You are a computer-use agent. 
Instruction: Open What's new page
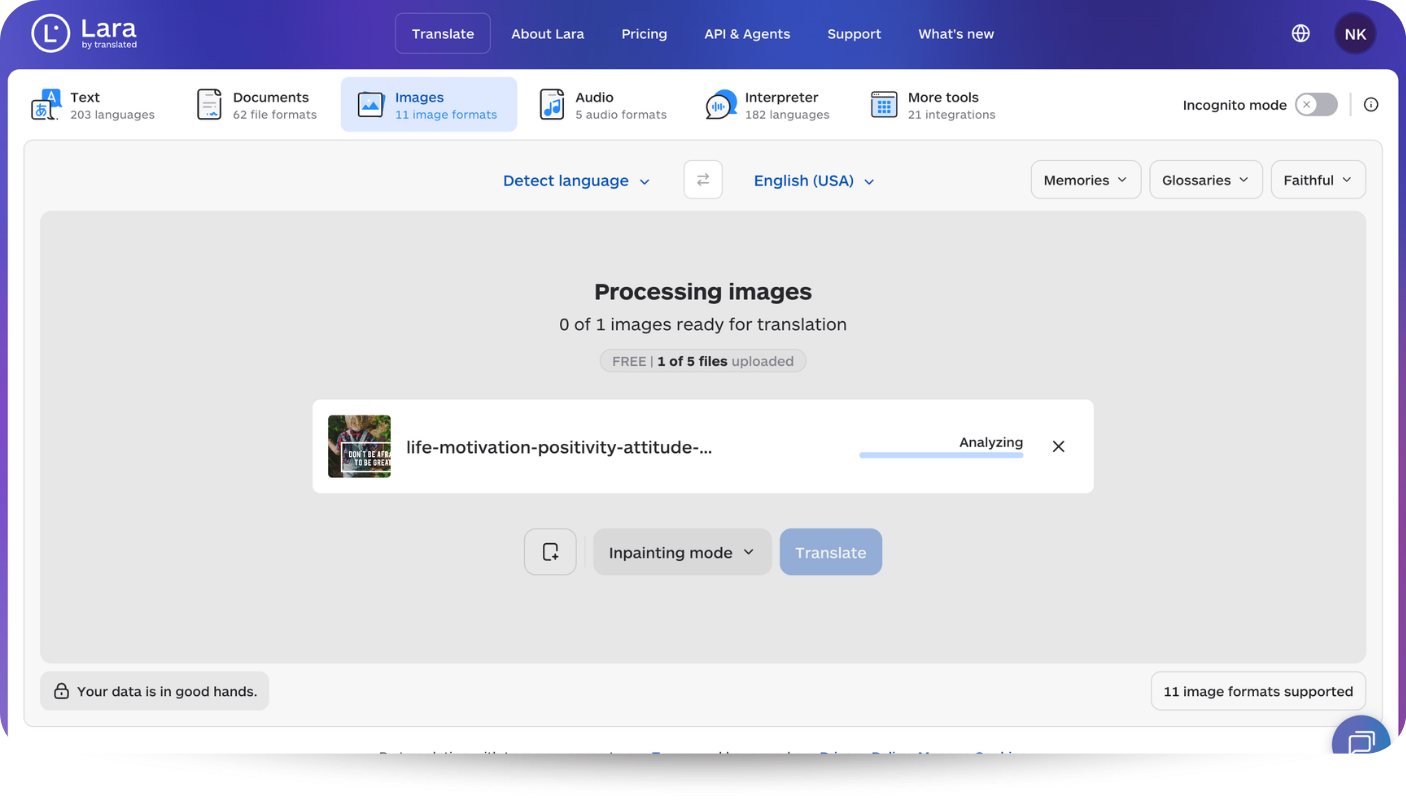tap(956, 34)
